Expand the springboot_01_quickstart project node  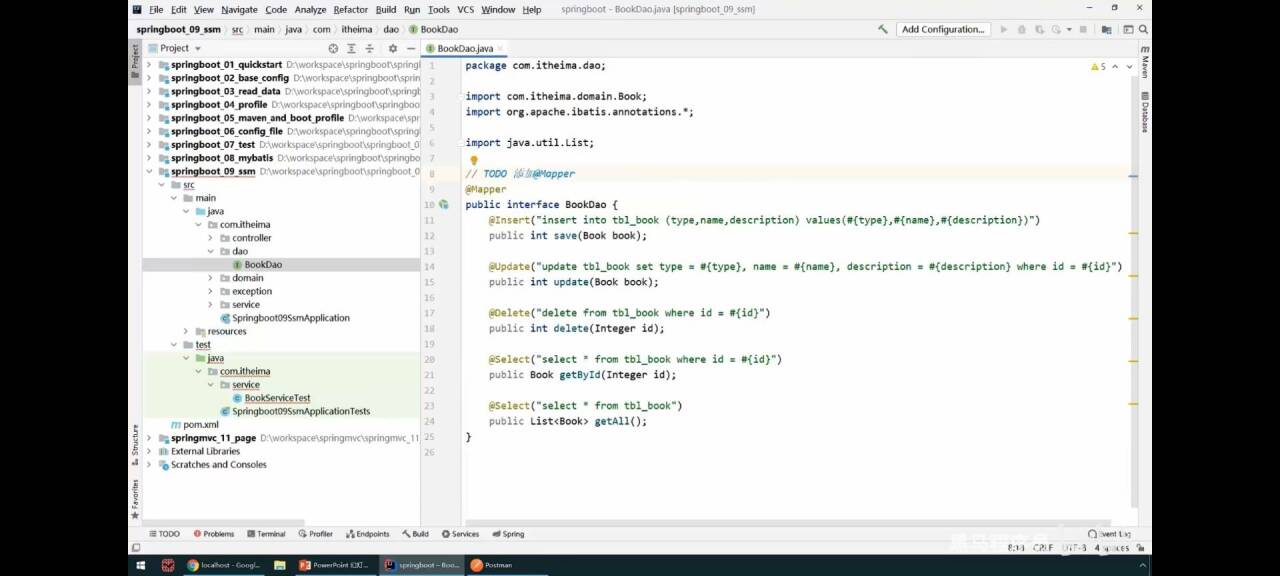(150, 65)
